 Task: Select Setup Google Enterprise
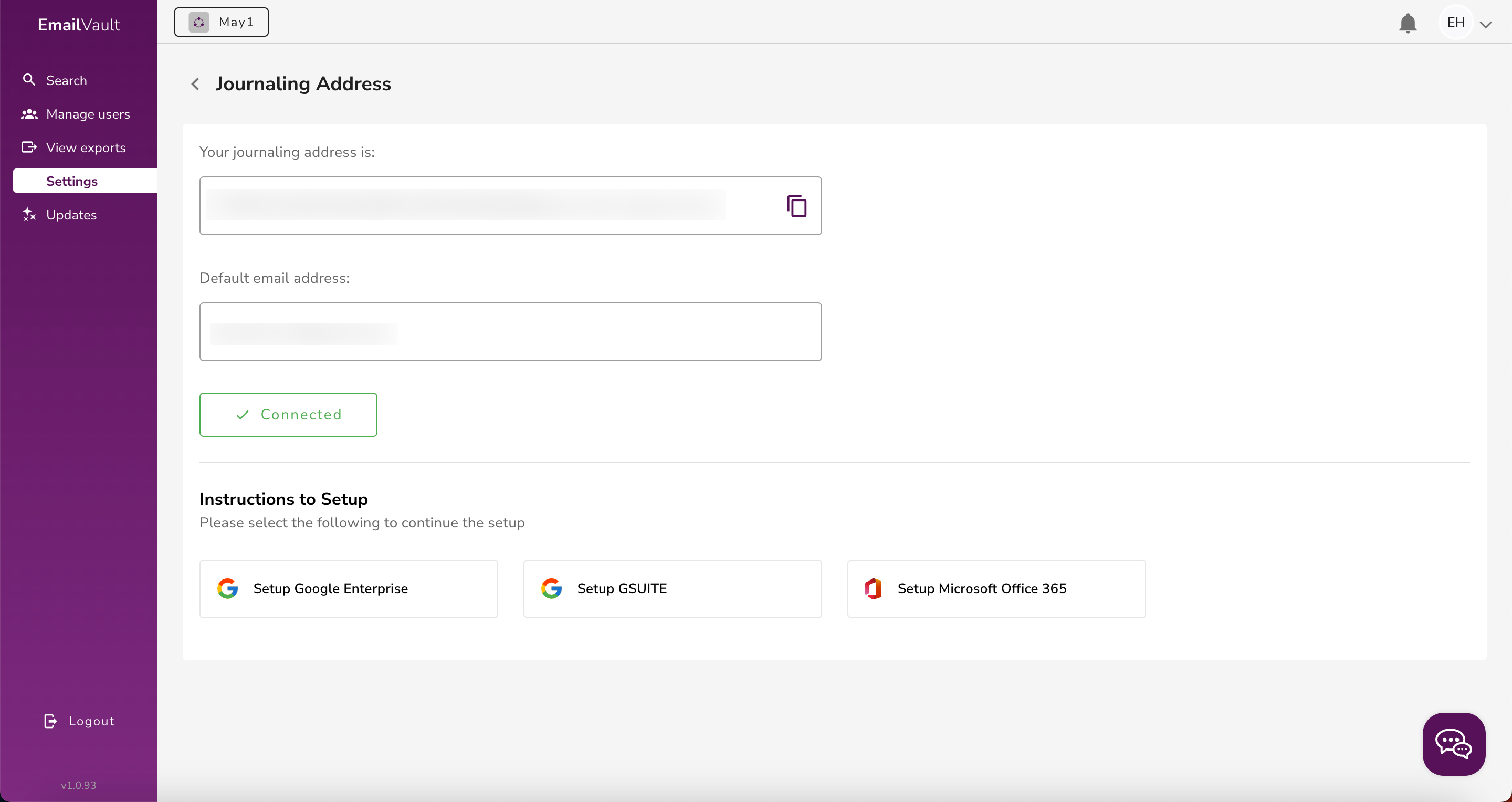pyautogui.click(x=348, y=588)
